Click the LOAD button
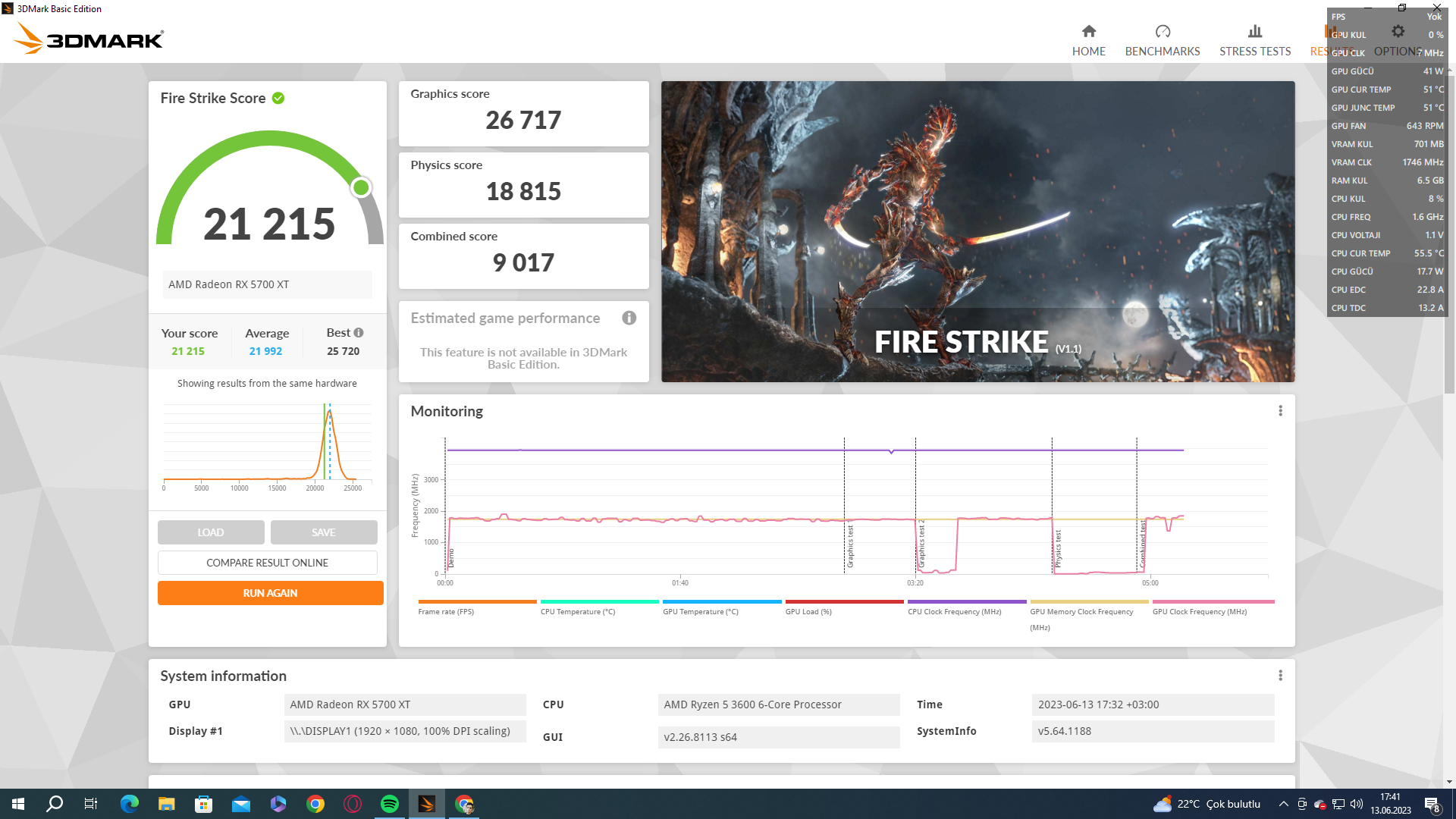The image size is (1456, 819). pyautogui.click(x=211, y=532)
